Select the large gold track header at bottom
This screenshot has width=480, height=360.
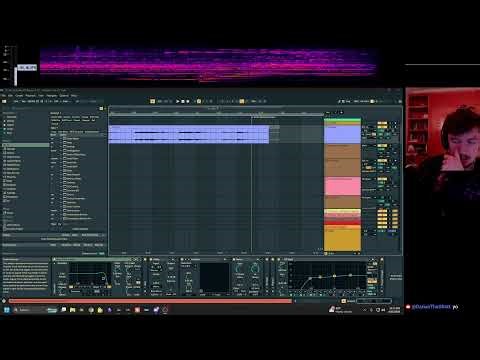point(342,239)
